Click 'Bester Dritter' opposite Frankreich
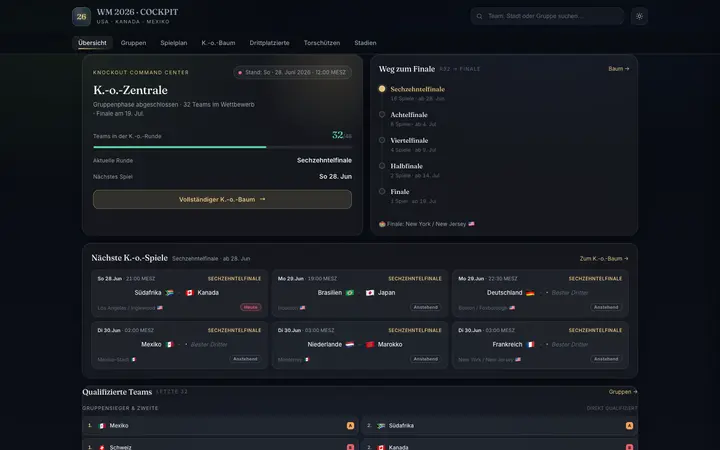Image resolution: width=720 pixels, height=450 pixels. (570, 344)
